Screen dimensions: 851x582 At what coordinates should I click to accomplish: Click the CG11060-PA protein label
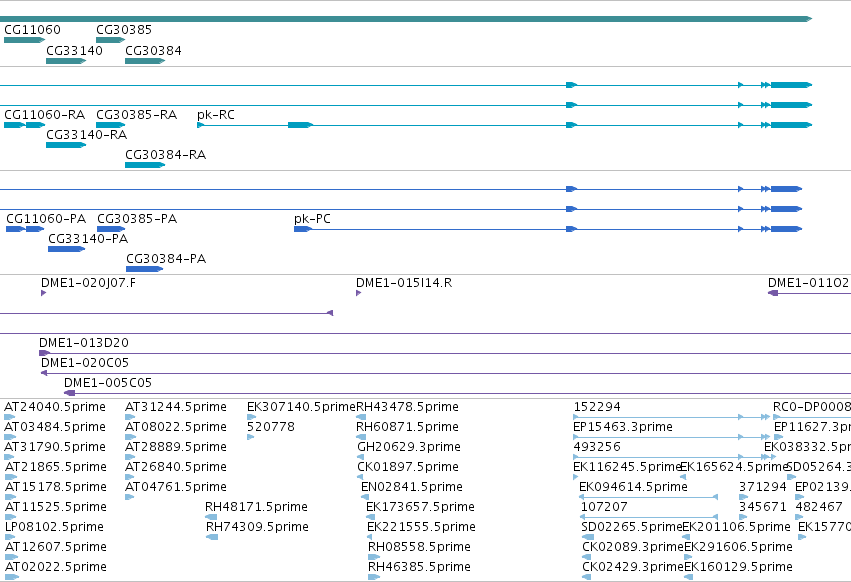[46, 219]
